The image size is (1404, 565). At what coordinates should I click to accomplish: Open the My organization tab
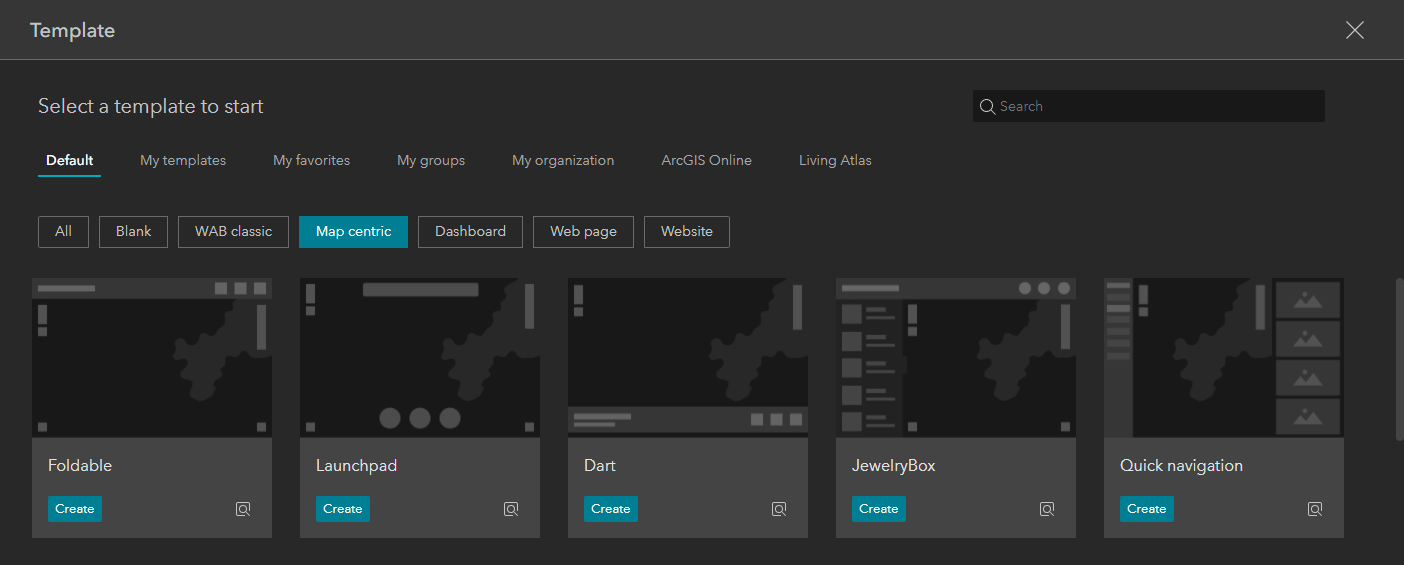click(563, 160)
